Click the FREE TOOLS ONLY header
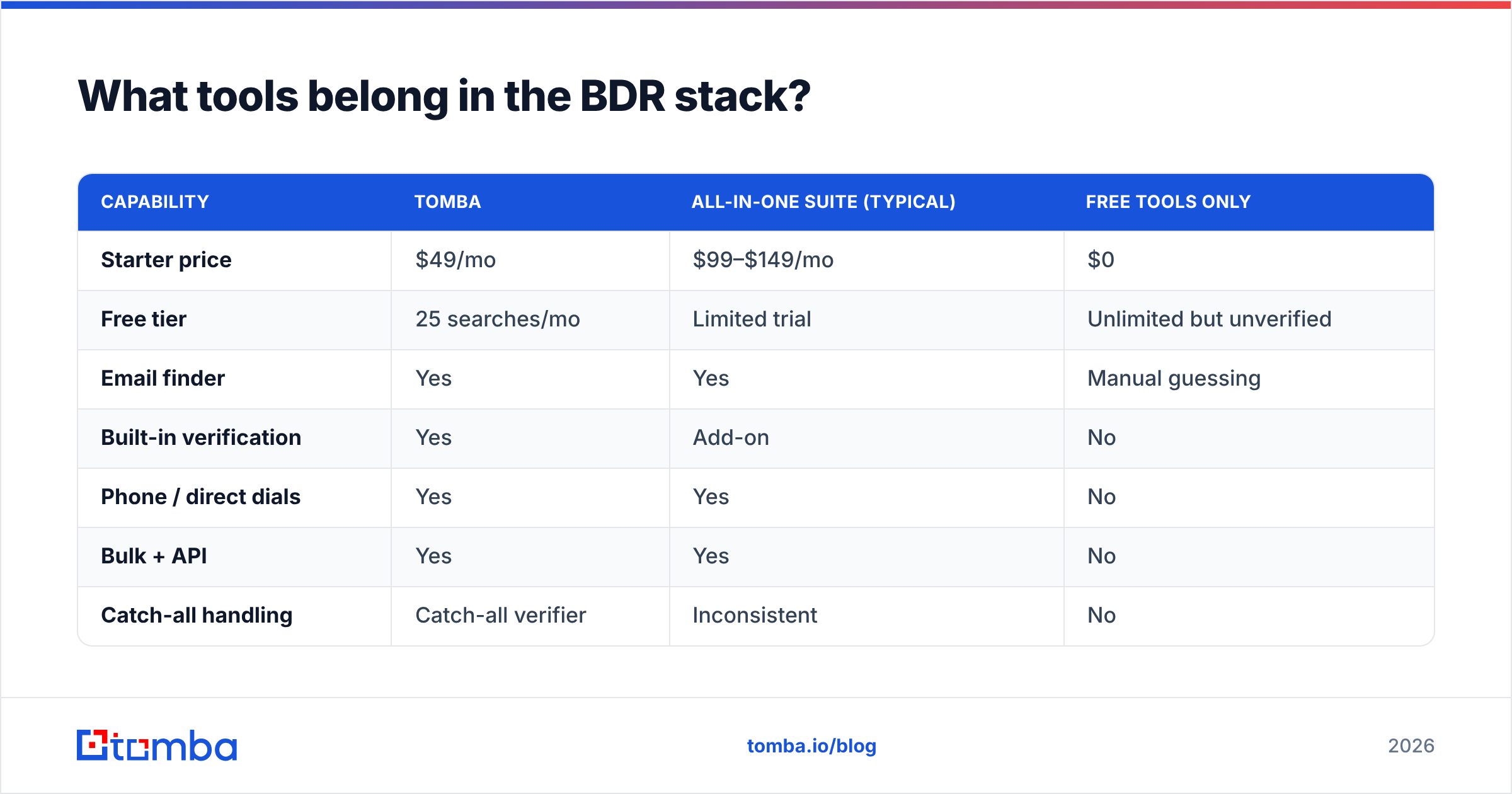This screenshot has width=1512, height=794. (x=1168, y=202)
